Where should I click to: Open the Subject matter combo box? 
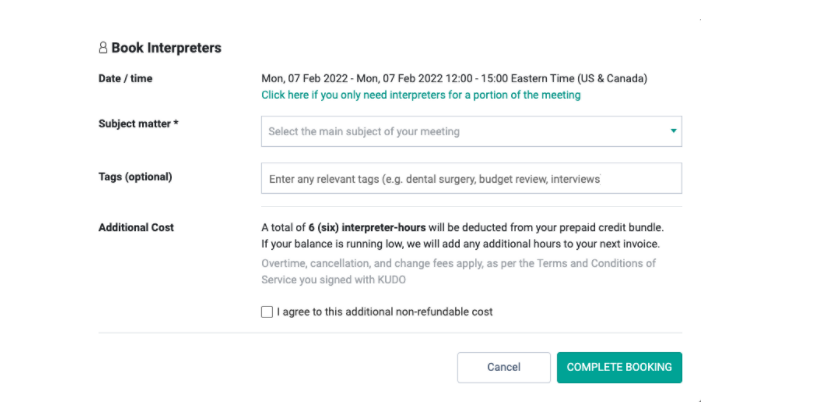tap(471, 131)
